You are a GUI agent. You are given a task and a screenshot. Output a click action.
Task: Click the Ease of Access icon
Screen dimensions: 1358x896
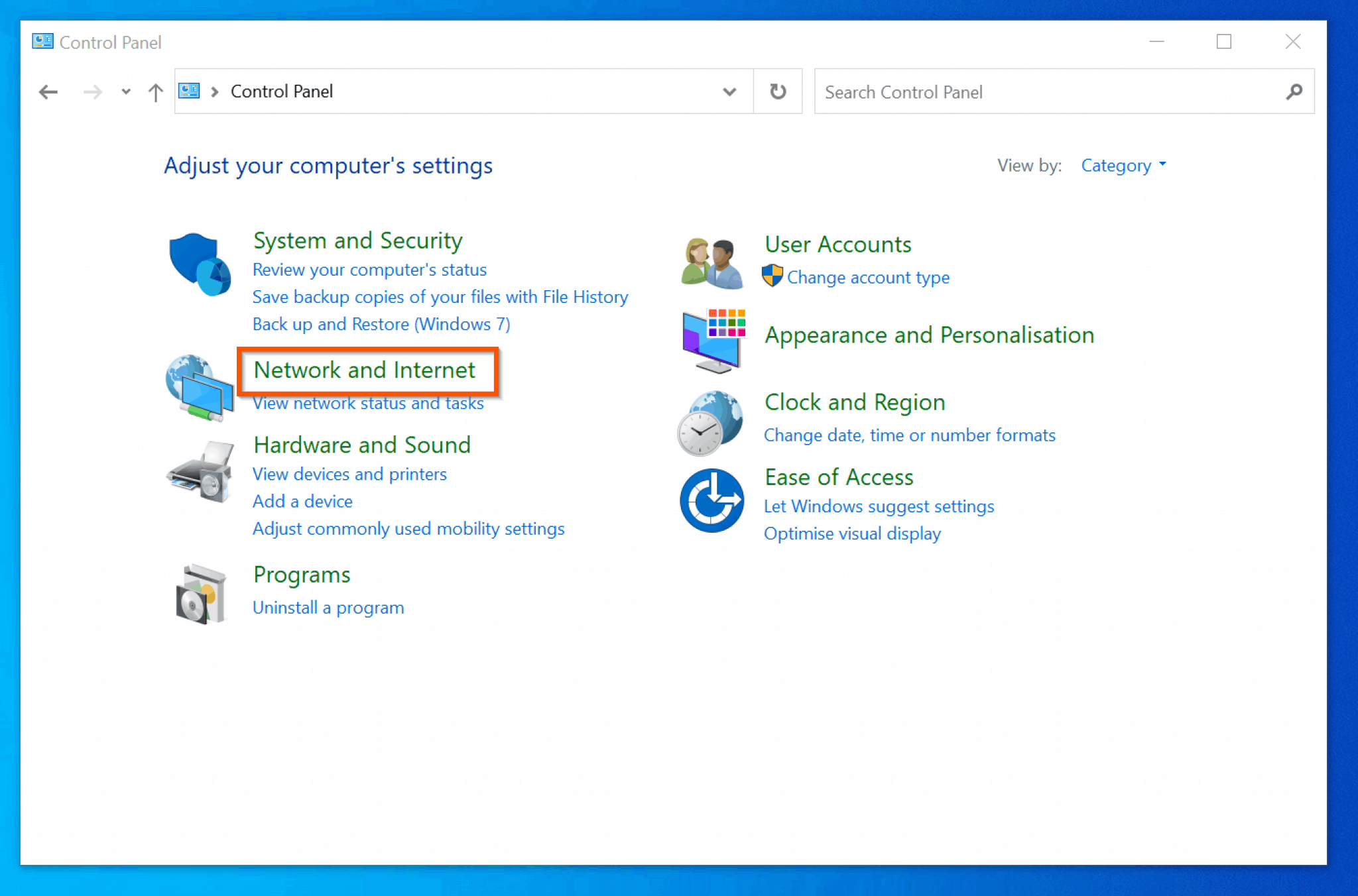coord(711,502)
